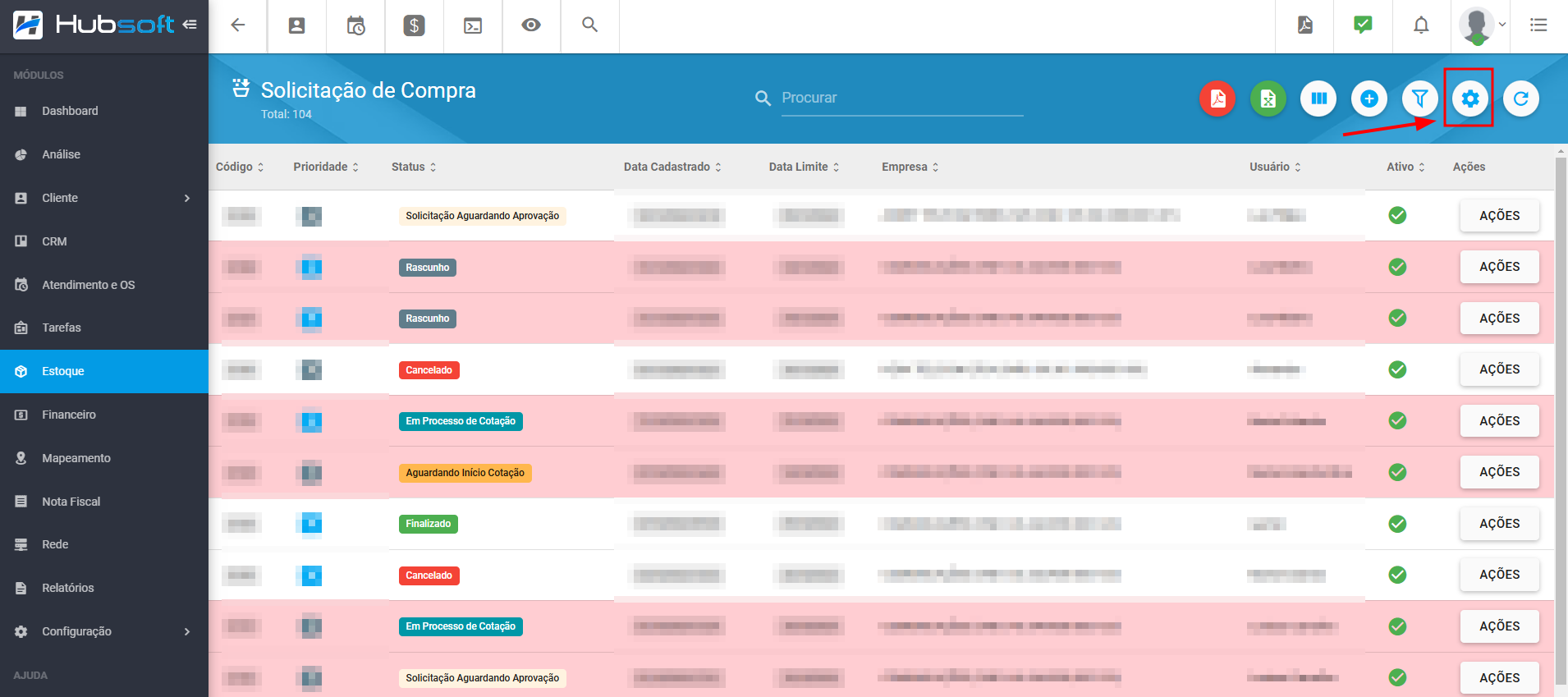The width and height of the screenshot is (1568, 697).
Task: Open AÇÕES for Aguardando Início Cotação row
Action: 1499,472
